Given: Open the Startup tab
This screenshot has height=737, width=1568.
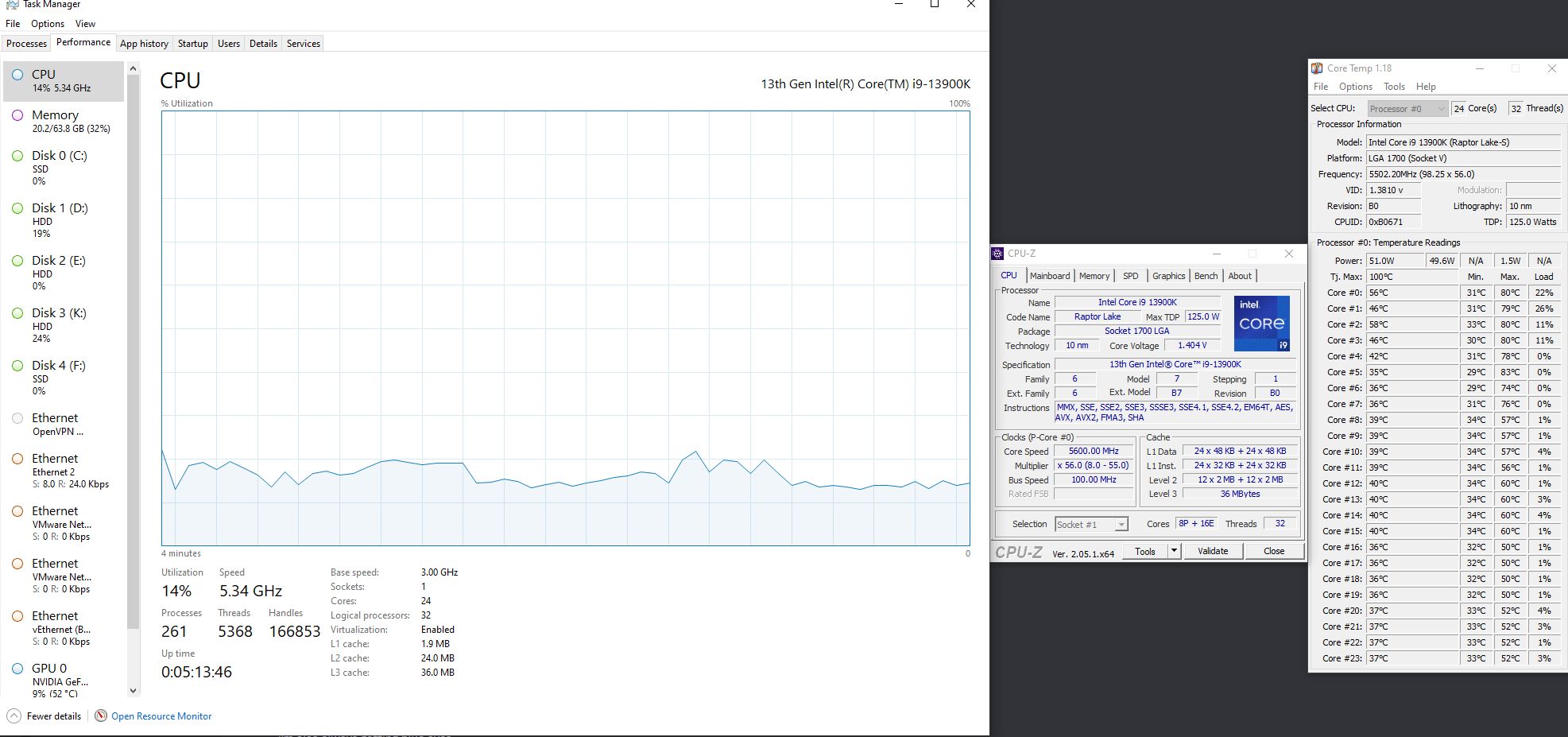Looking at the screenshot, I should tap(193, 44).
